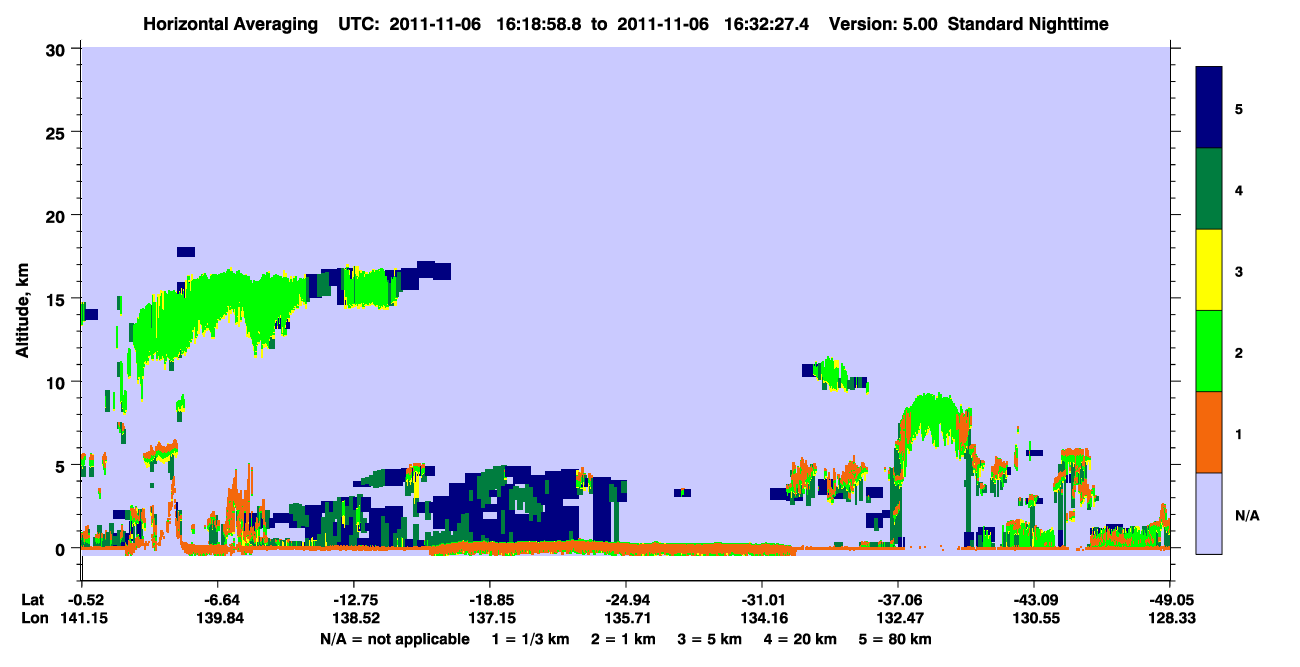Click the latitude value -18.85

(x=489, y=599)
